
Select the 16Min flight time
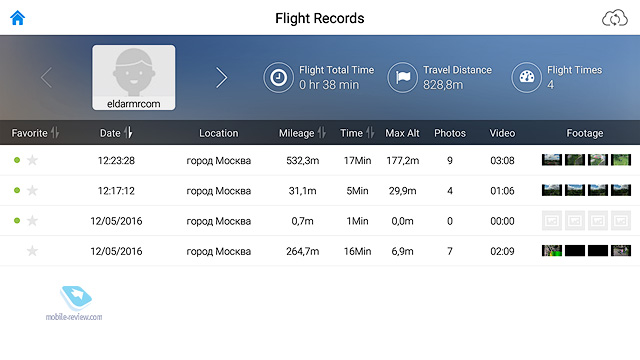pyautogui.click(x=357, y=251)
